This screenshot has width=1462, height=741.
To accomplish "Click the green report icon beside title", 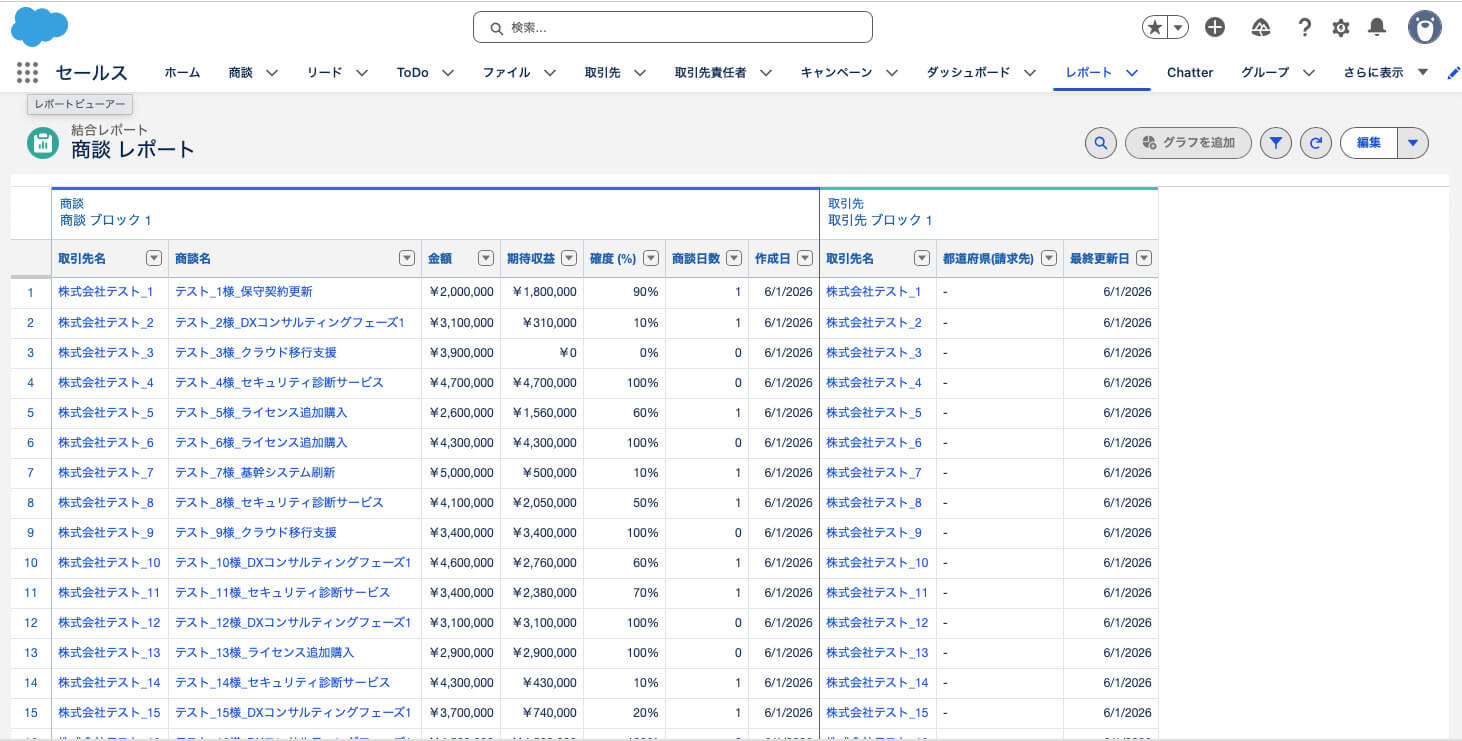I will point(43,143).
